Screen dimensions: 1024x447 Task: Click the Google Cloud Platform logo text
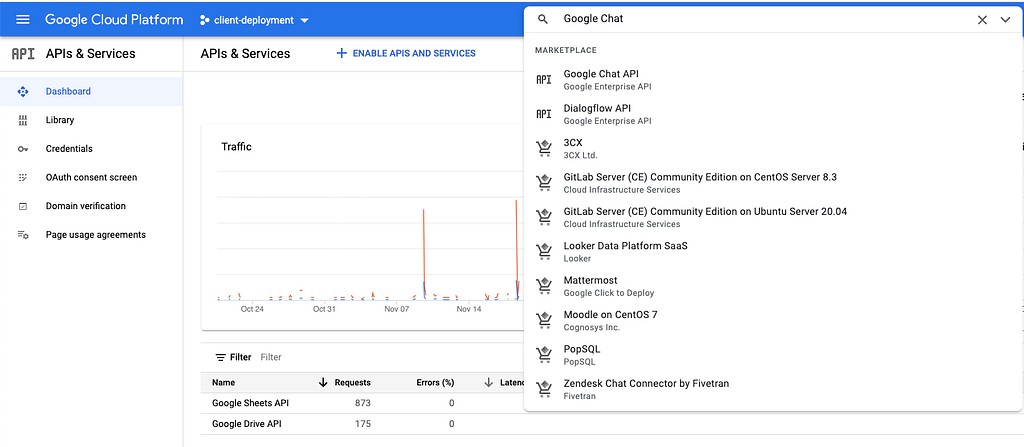tap(114, 20)
